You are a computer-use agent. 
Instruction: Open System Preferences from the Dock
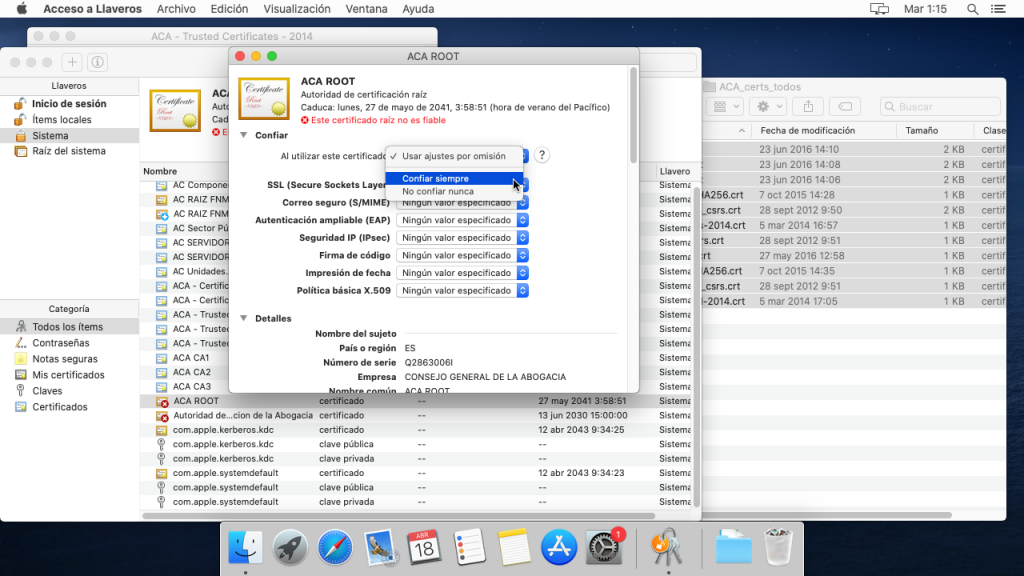tap(604, 547)
